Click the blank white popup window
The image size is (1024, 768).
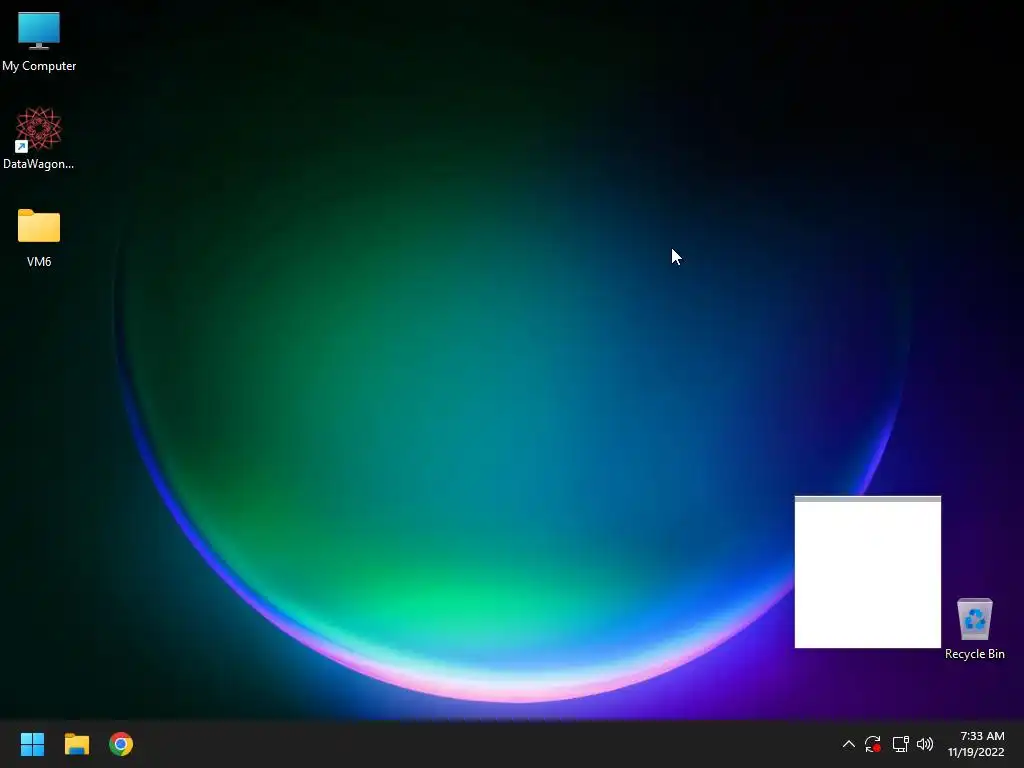click(867, 572)
